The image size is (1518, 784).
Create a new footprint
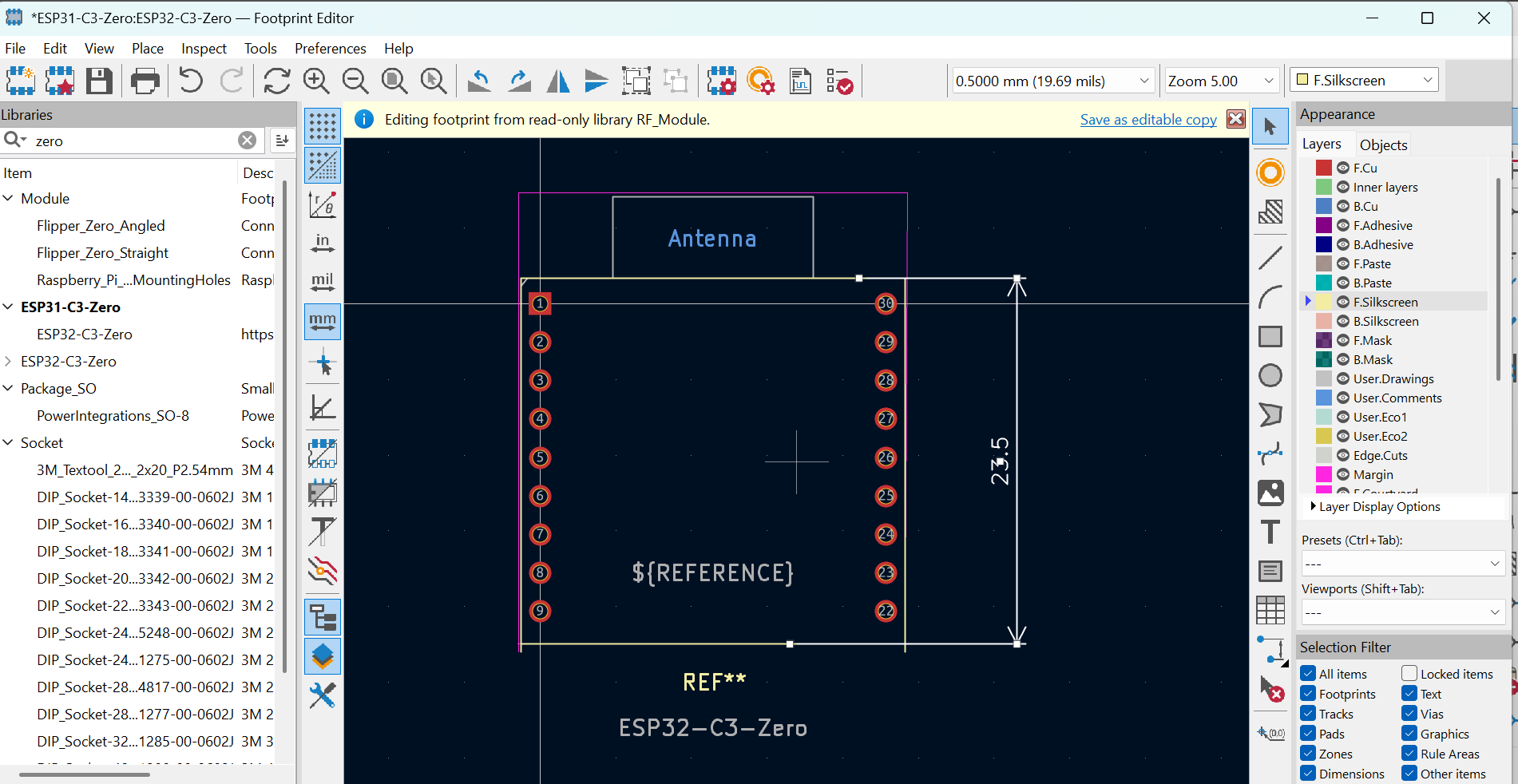(x=20, y=81)
